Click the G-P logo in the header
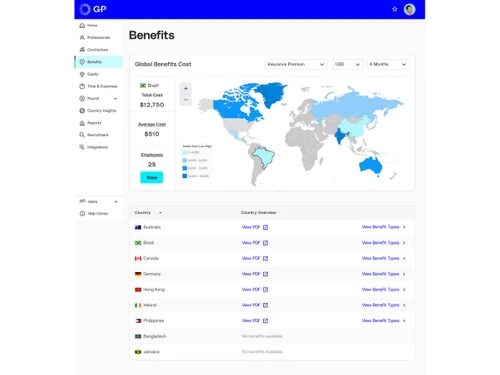Image resolution: width=500 pixels, height=375 pixels. point(93,9)
